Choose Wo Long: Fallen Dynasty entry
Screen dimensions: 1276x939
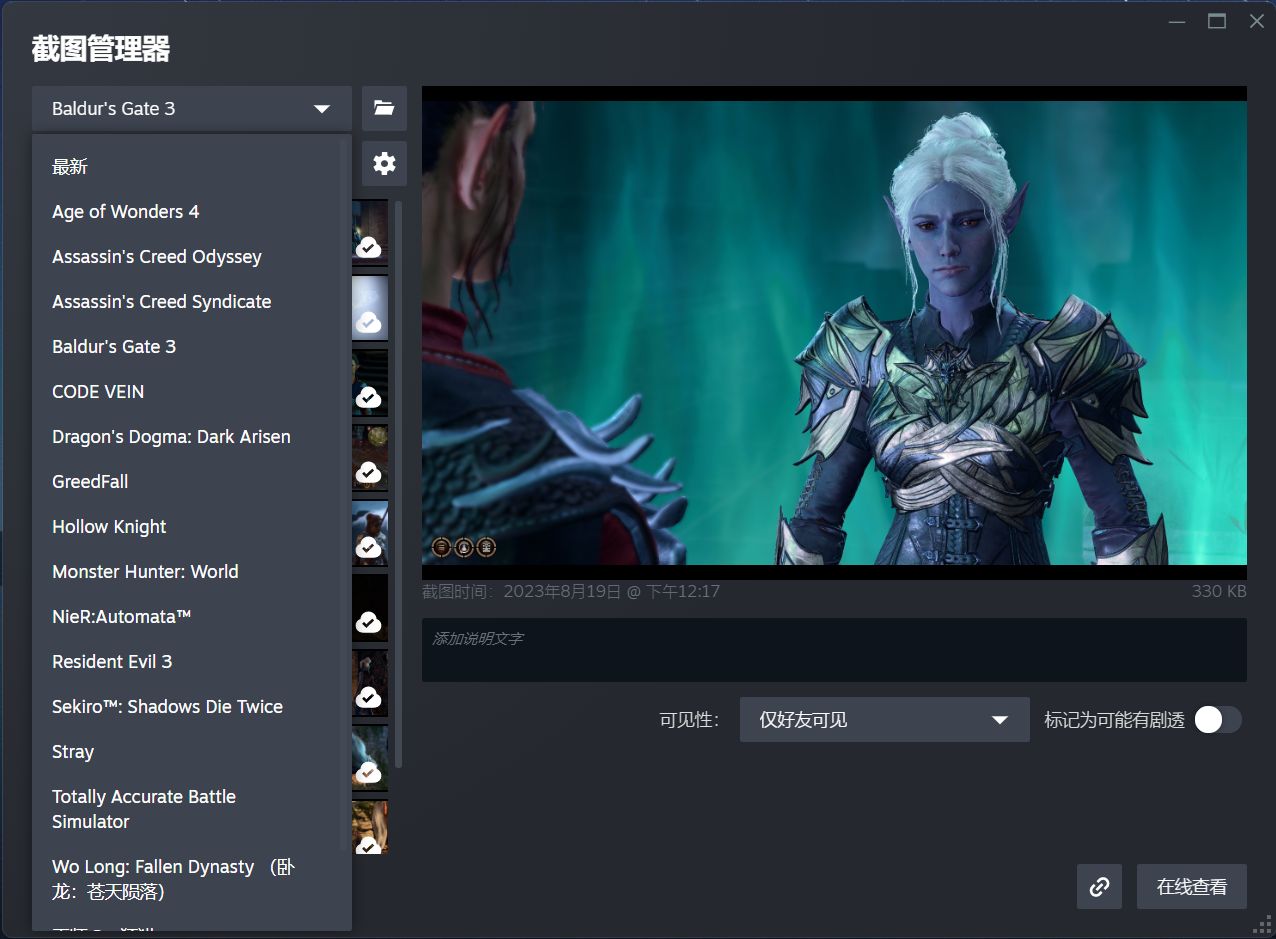click(192, 879)
